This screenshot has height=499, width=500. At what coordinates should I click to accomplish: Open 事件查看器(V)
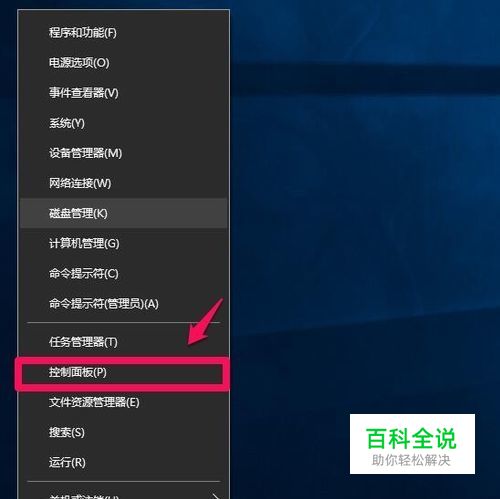pyautogui.click(x=123, y=93)
